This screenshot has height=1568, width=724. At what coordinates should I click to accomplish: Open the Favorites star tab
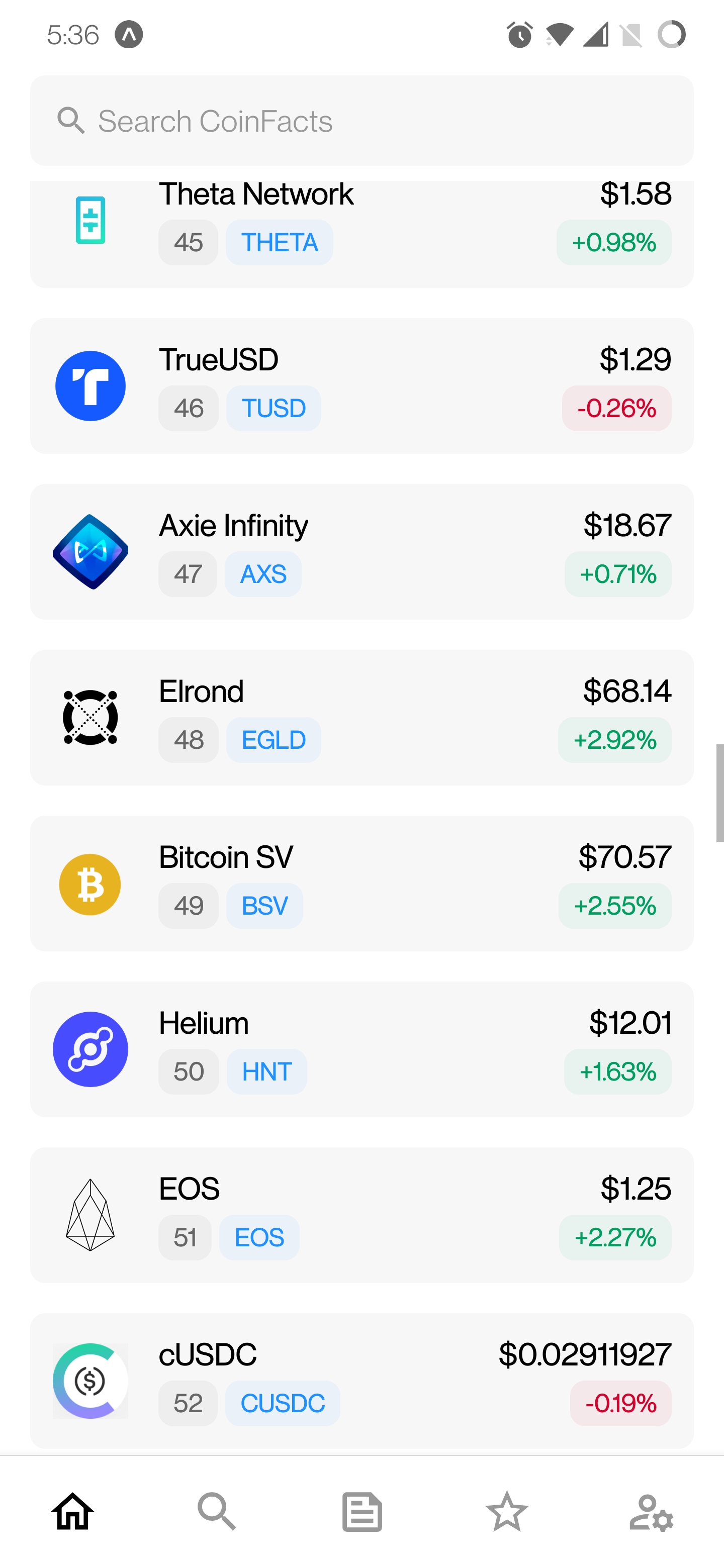click(507, 1511)
